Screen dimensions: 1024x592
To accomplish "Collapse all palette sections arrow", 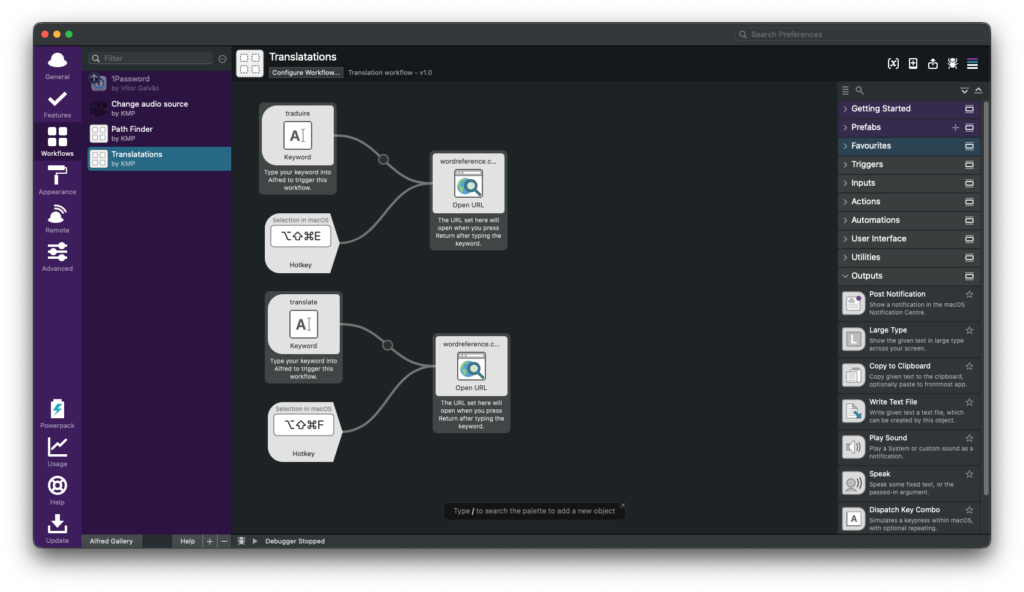I will click(x=978, y=90).
